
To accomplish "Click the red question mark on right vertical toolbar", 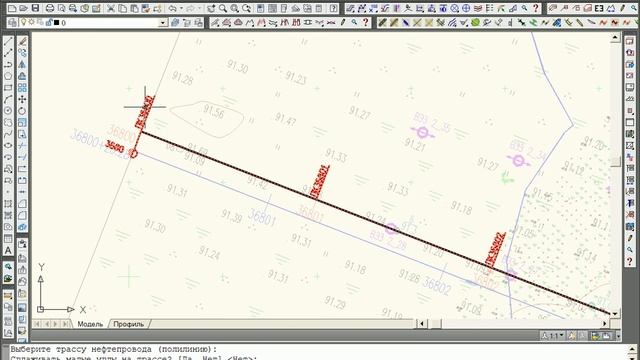I will (x=630, y=261).
